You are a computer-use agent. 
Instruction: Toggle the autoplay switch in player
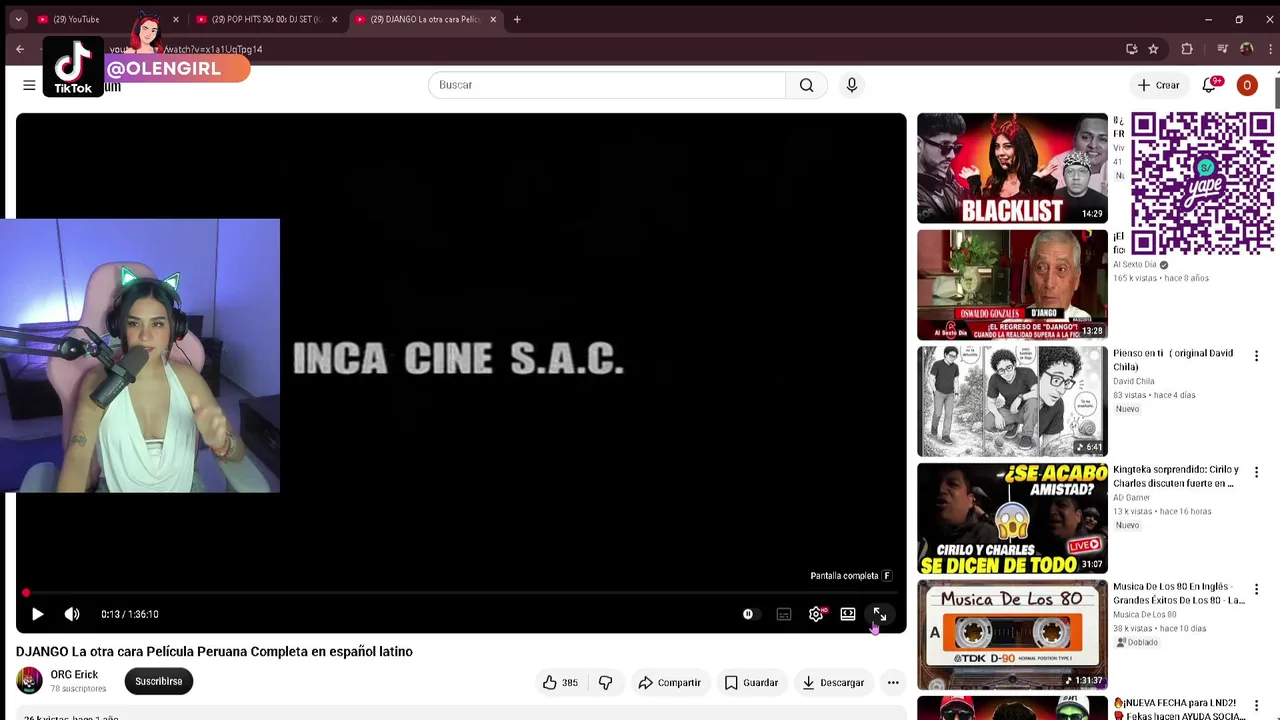tap(749, 614)
